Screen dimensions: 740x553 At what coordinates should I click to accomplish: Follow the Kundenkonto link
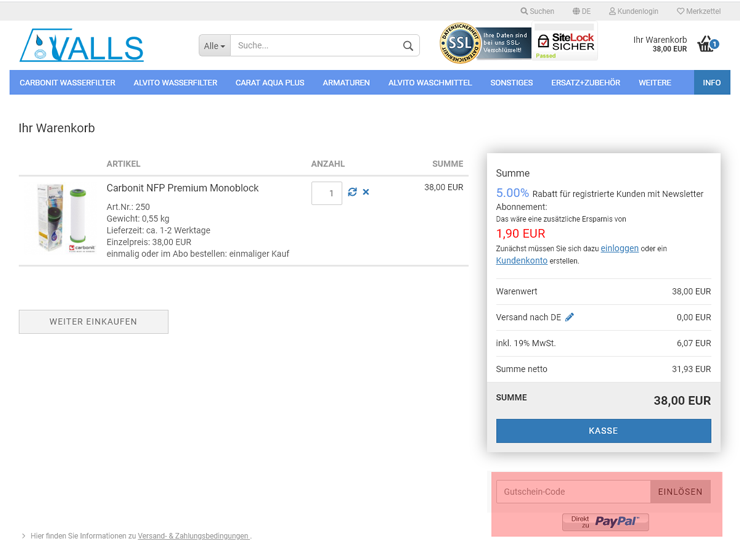[x=521, y=260]
